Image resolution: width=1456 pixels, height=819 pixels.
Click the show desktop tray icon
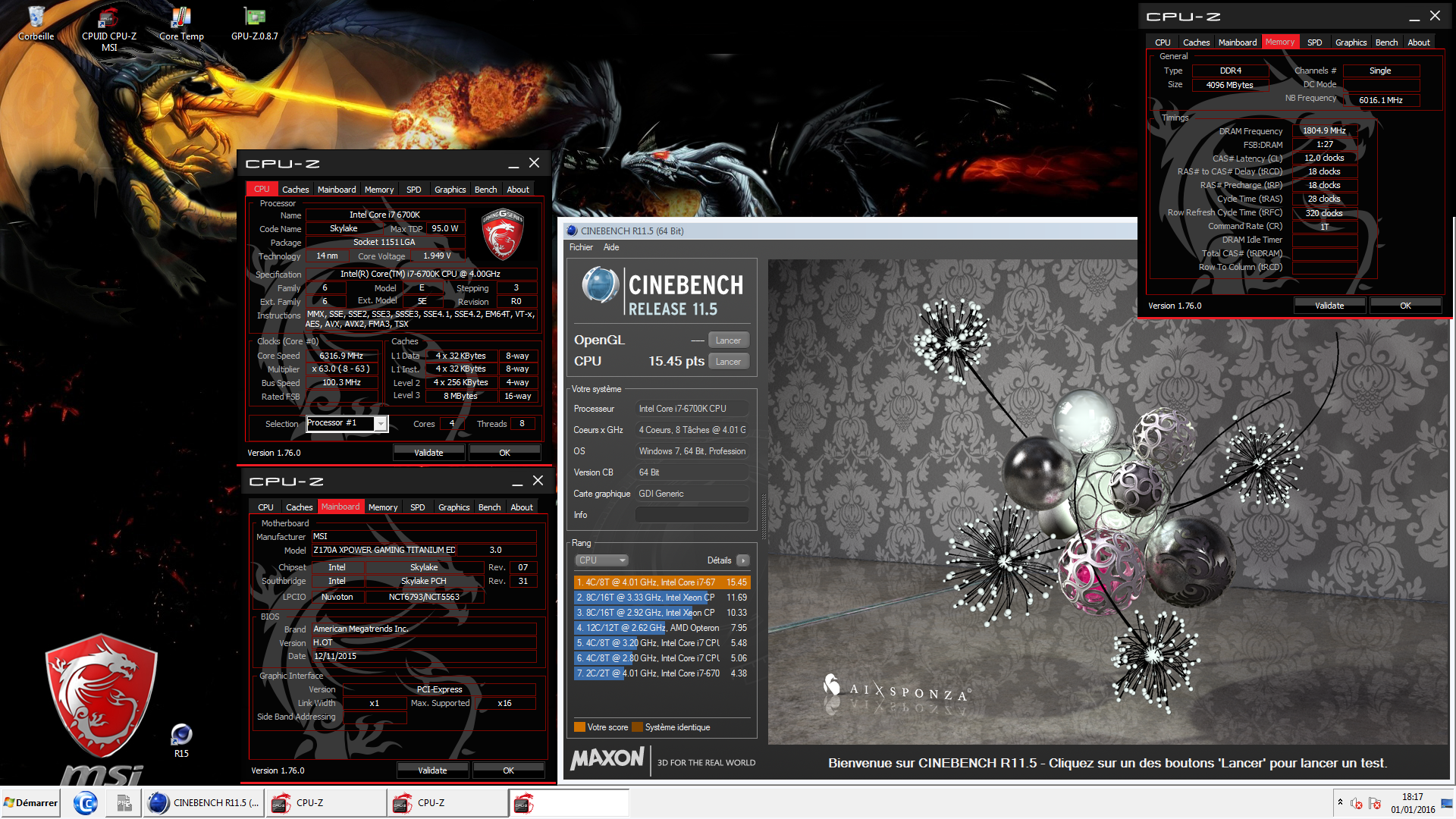click(1447, 803)
